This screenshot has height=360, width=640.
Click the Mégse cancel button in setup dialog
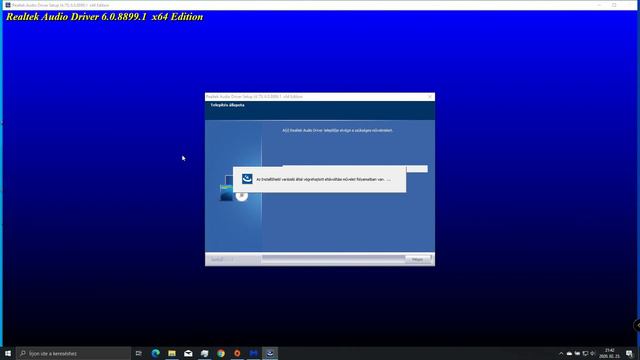click(418, 259)
